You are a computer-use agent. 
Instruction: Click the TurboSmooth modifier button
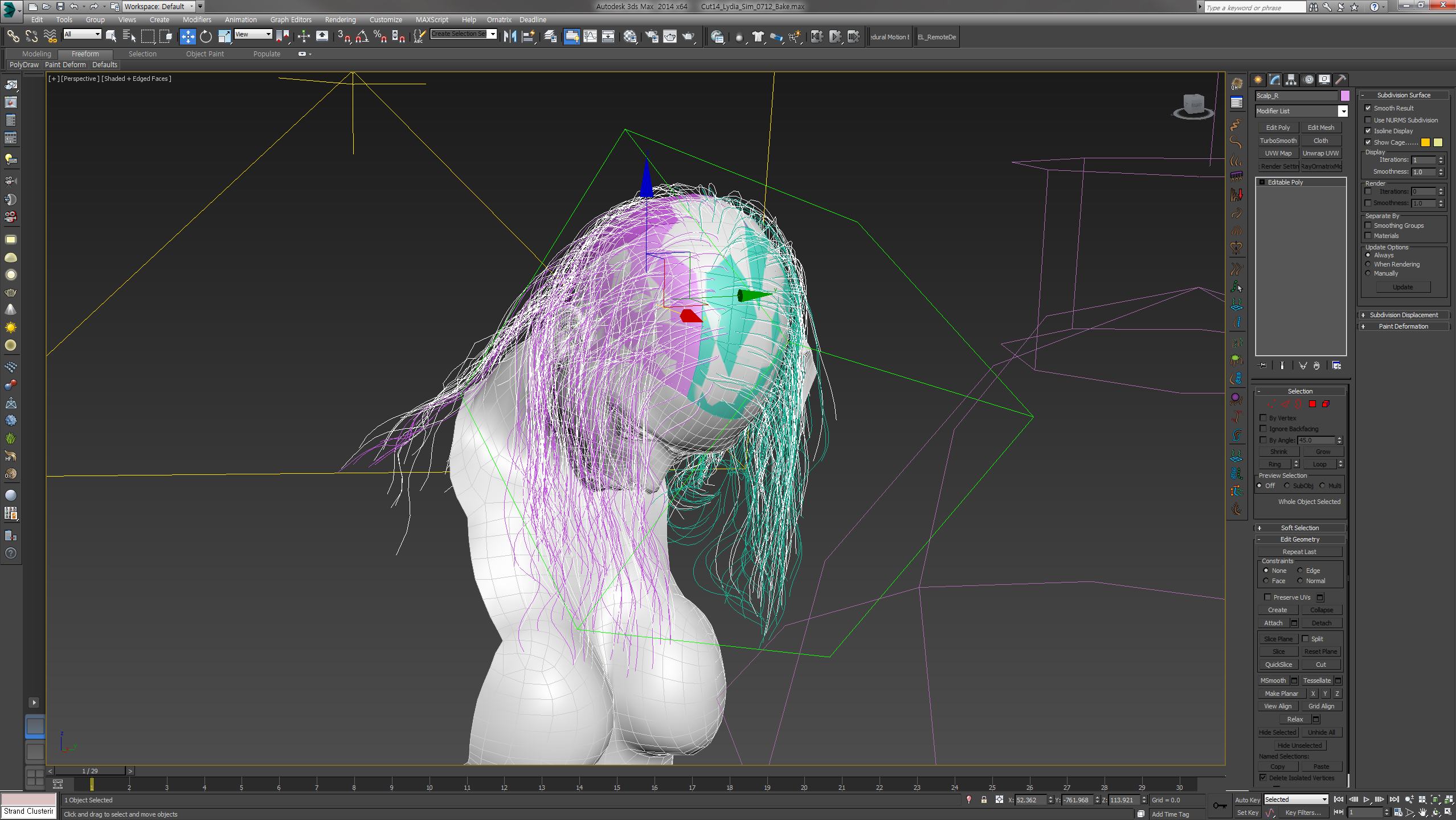coord(1278,141)
